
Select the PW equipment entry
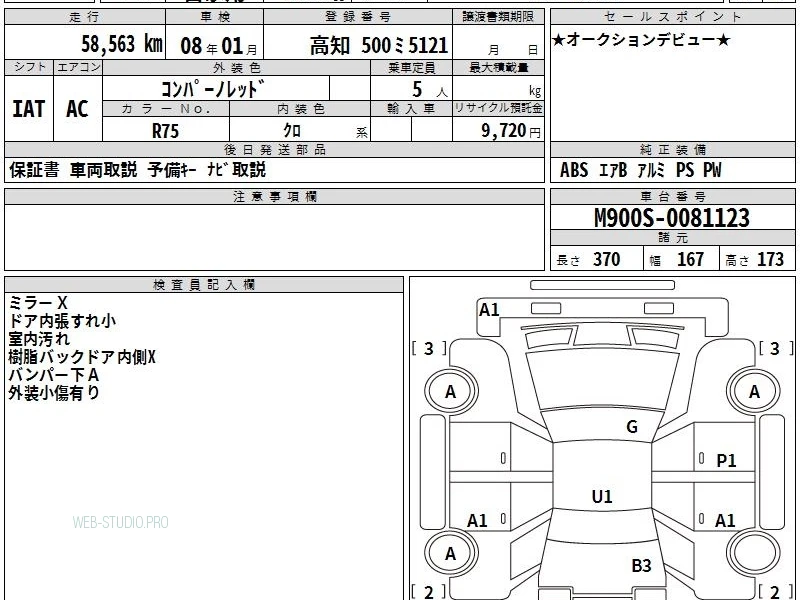pos(713,170)
